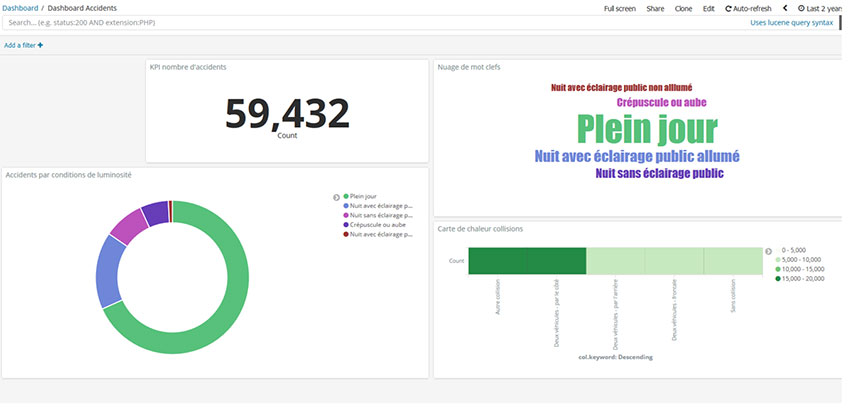Click the pink Nuit sans éclairage legend dot
The width and height of the screenshot is (848, 410).
[x=346, y=215]
